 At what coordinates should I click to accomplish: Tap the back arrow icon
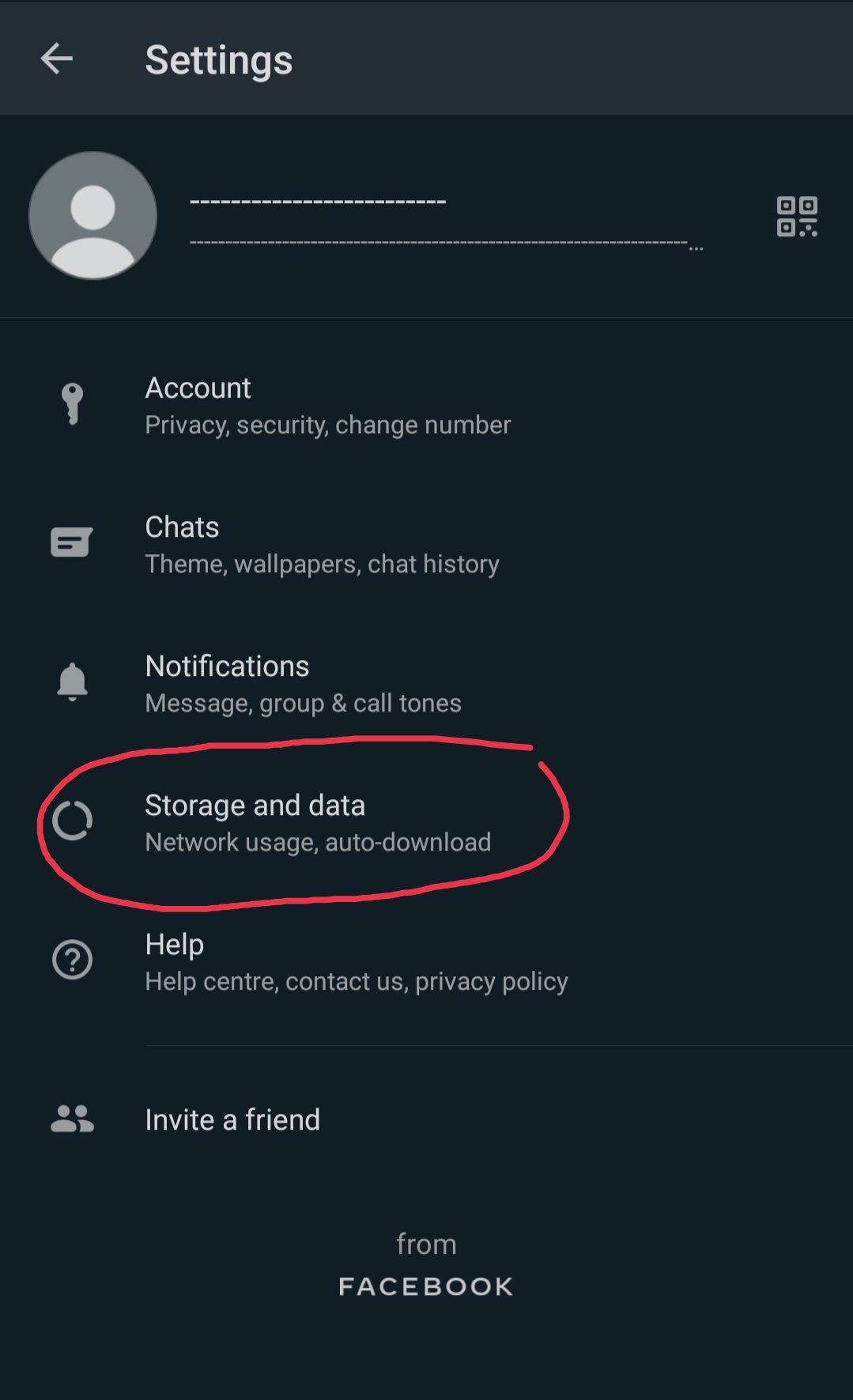click(57, 58)
